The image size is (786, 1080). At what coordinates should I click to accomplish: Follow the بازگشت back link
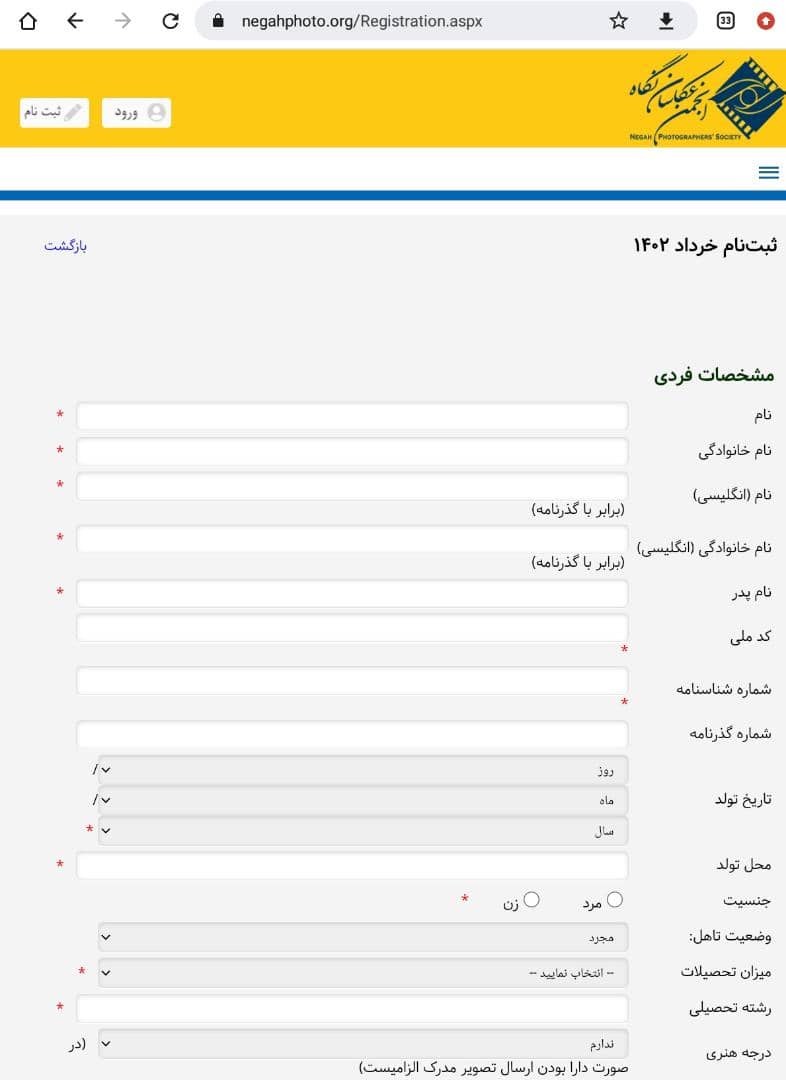point(65,246)
